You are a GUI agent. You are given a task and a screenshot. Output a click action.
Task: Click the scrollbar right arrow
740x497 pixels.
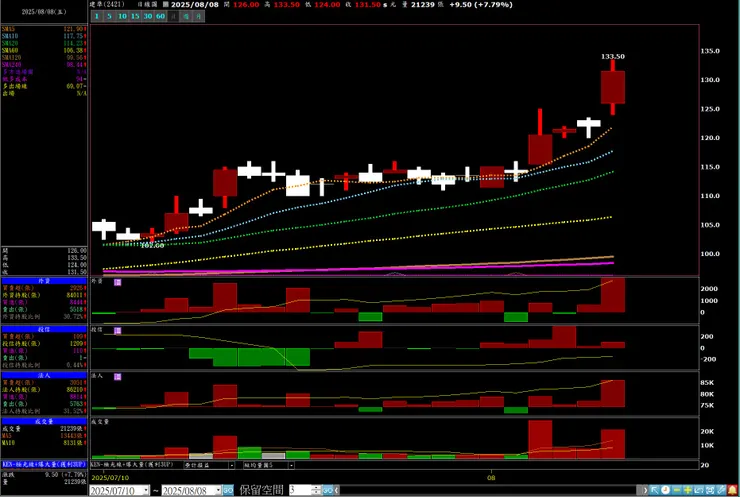[645, 490]
